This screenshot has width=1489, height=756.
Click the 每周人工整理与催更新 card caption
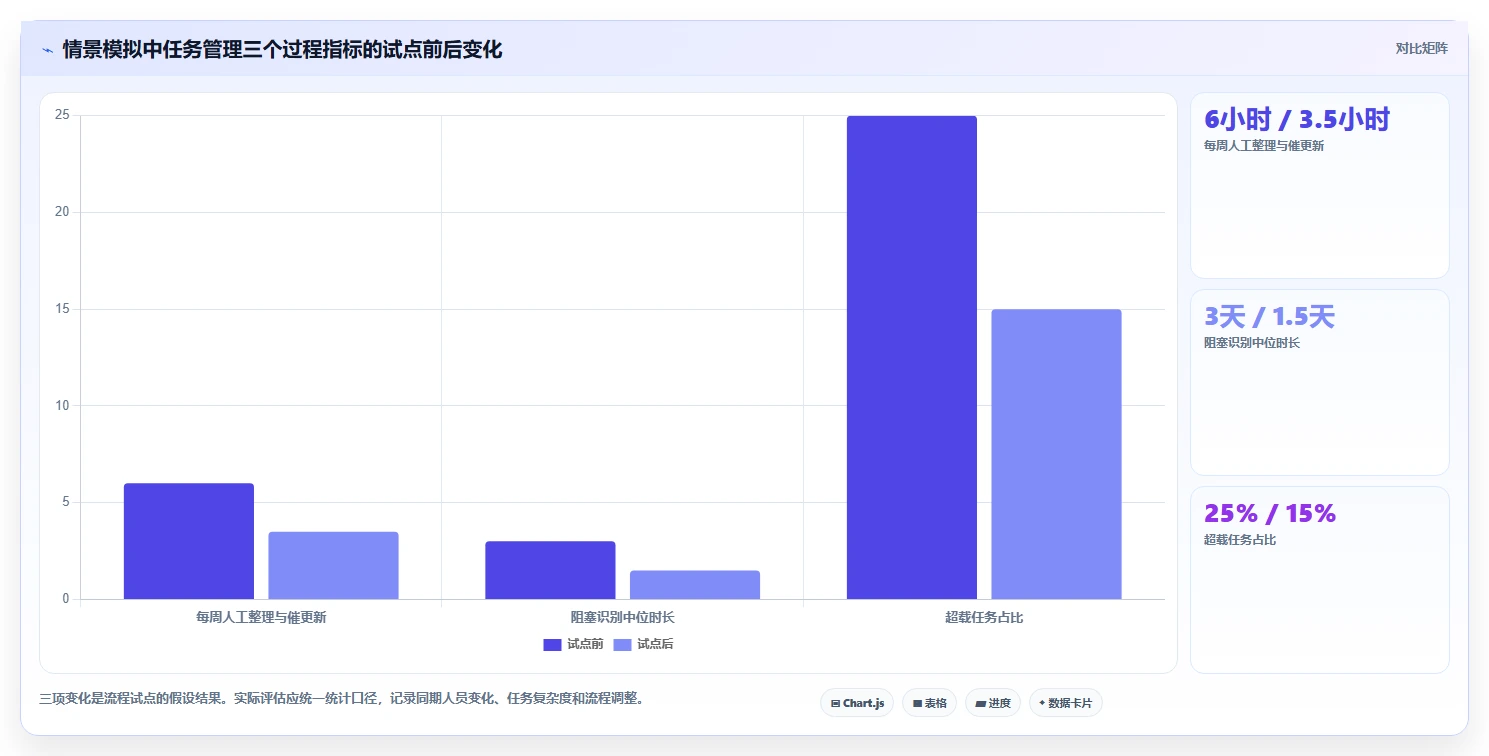click(x=1264, y=146)
